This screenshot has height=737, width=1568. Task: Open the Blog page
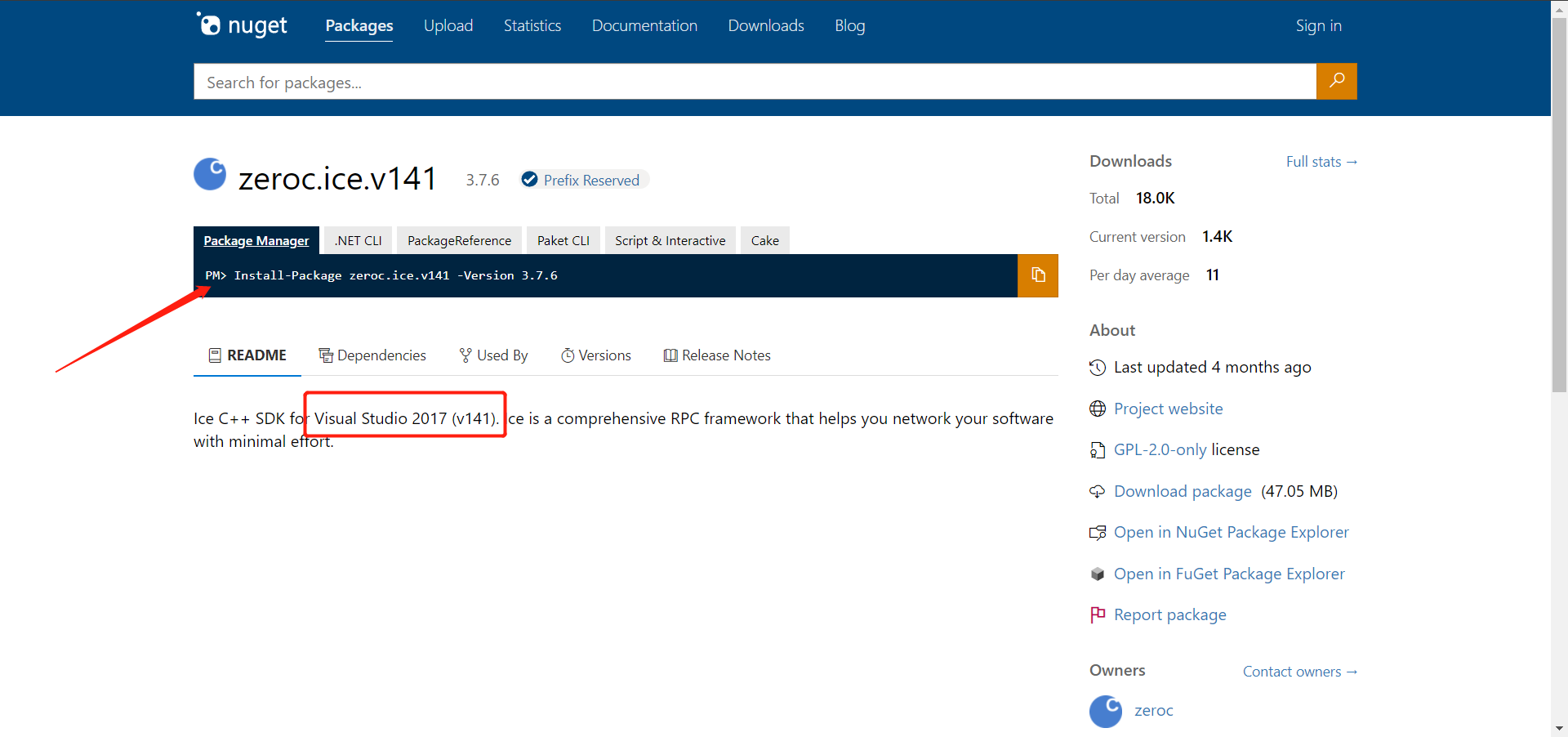[849, 25]
